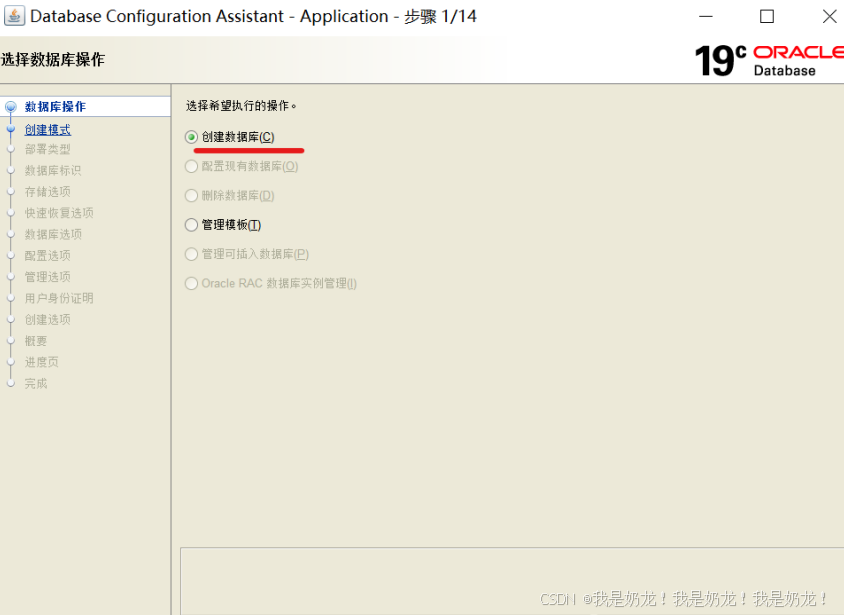Choose the 管理模板(T) radio button
The image size is (844, 615).
191,225
